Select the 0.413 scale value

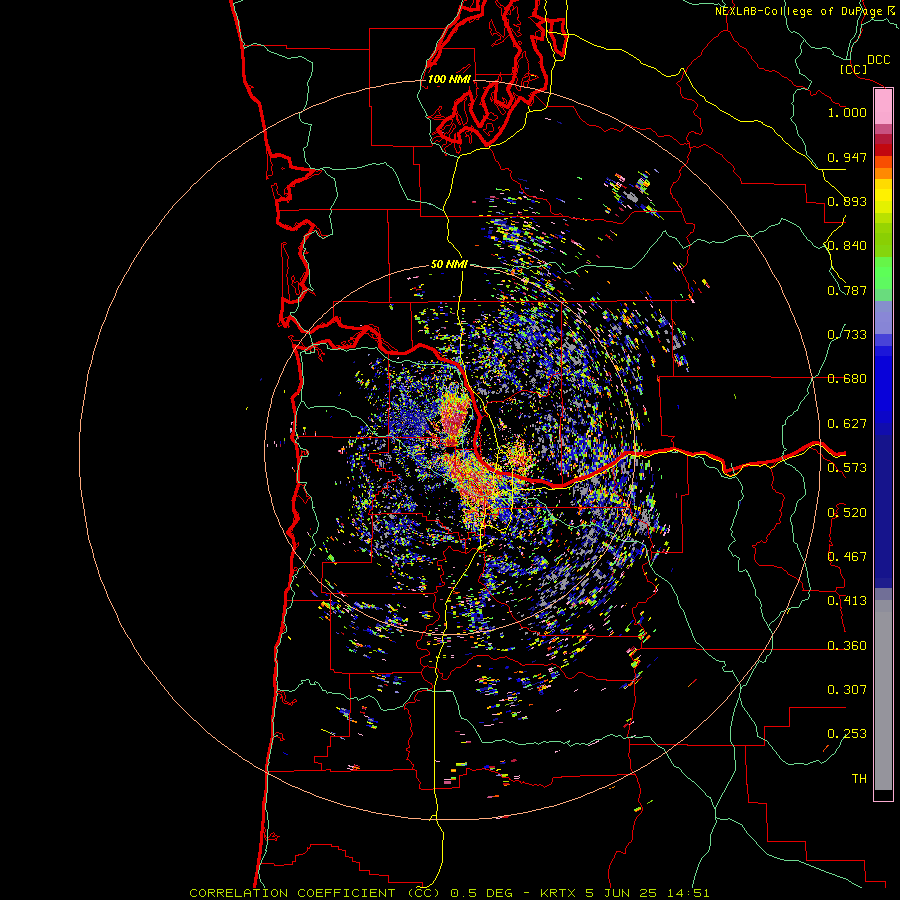point(847,601)
